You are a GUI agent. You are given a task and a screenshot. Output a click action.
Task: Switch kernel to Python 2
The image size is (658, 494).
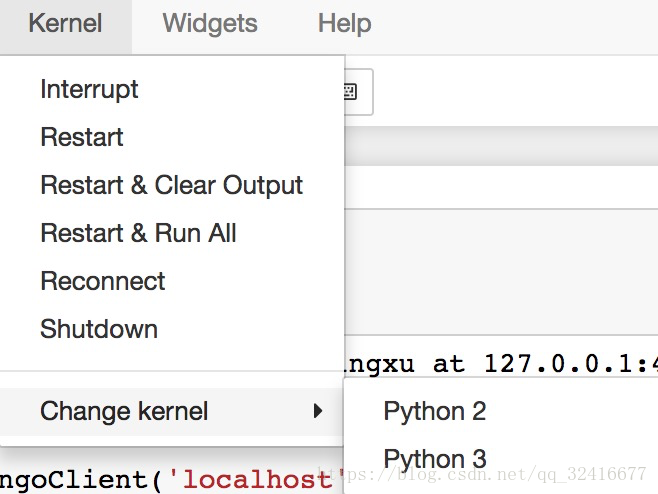tap(501, 411)
